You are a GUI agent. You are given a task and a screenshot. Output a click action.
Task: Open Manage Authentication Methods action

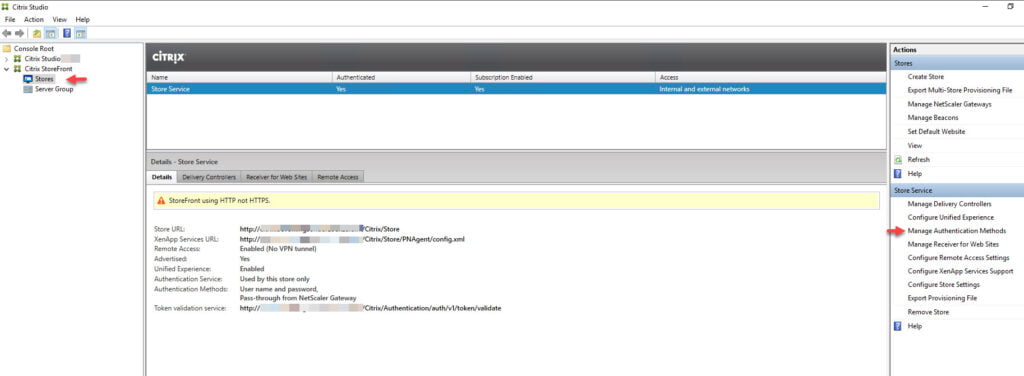957,231
